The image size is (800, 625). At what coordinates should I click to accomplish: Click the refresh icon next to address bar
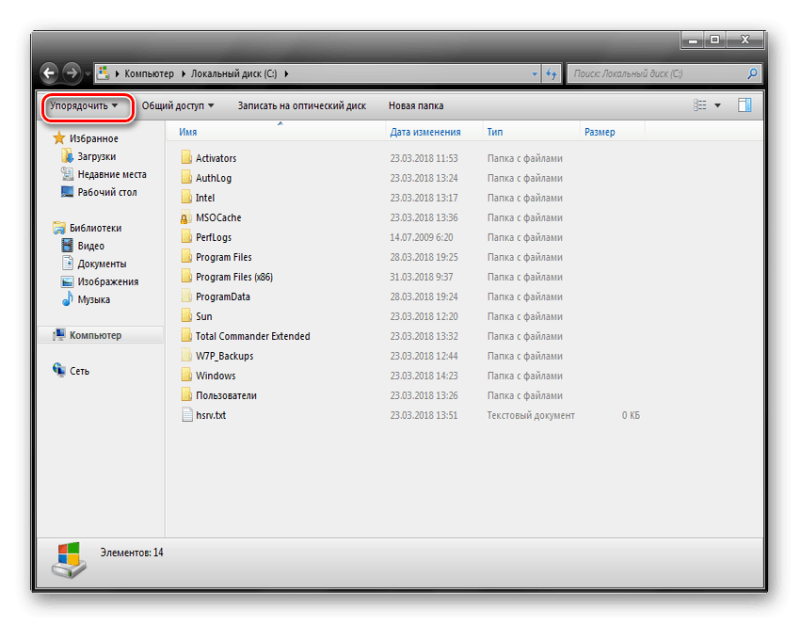click(x=551, y=74)
